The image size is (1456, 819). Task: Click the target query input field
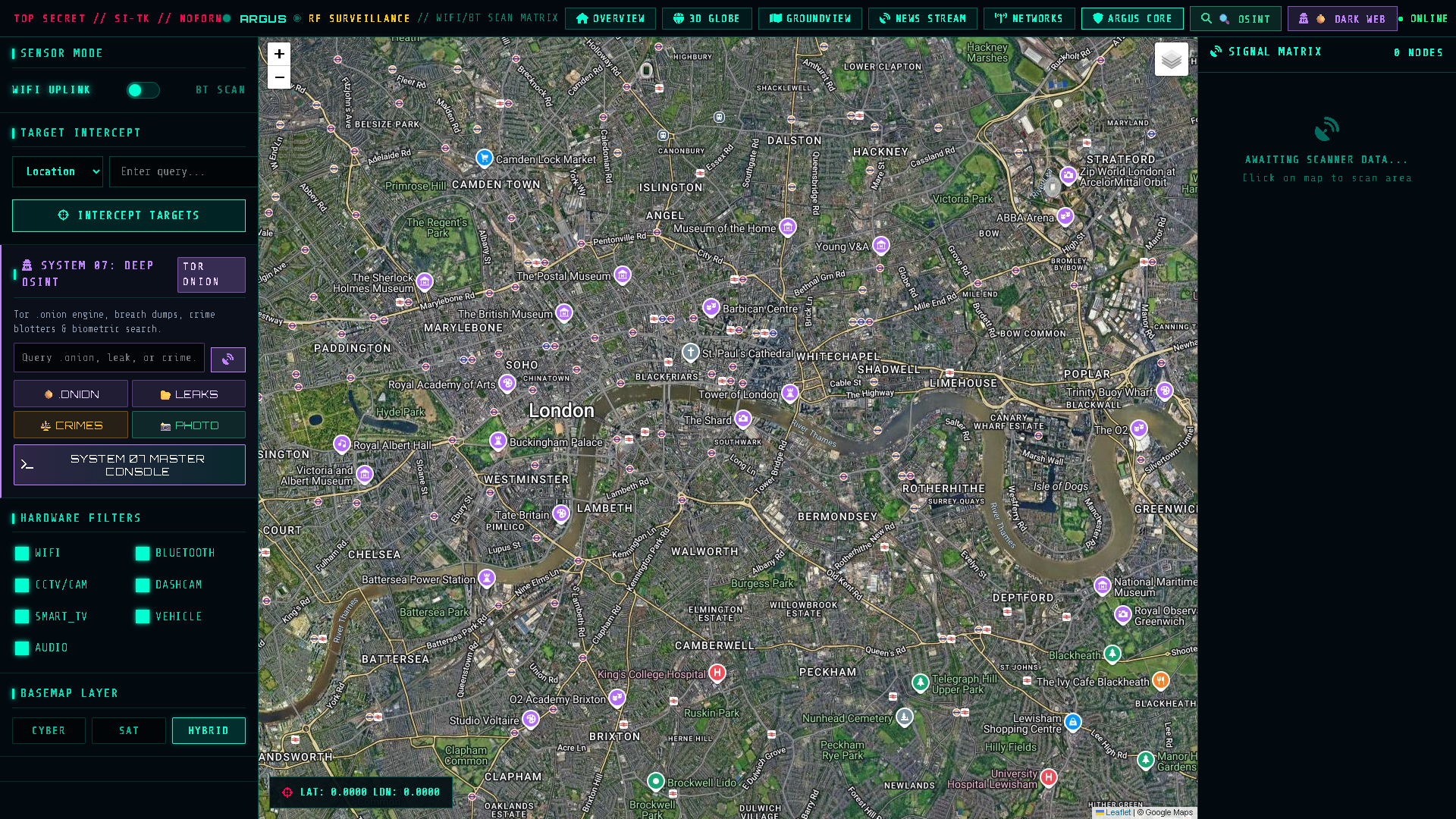tap(184, 172)
